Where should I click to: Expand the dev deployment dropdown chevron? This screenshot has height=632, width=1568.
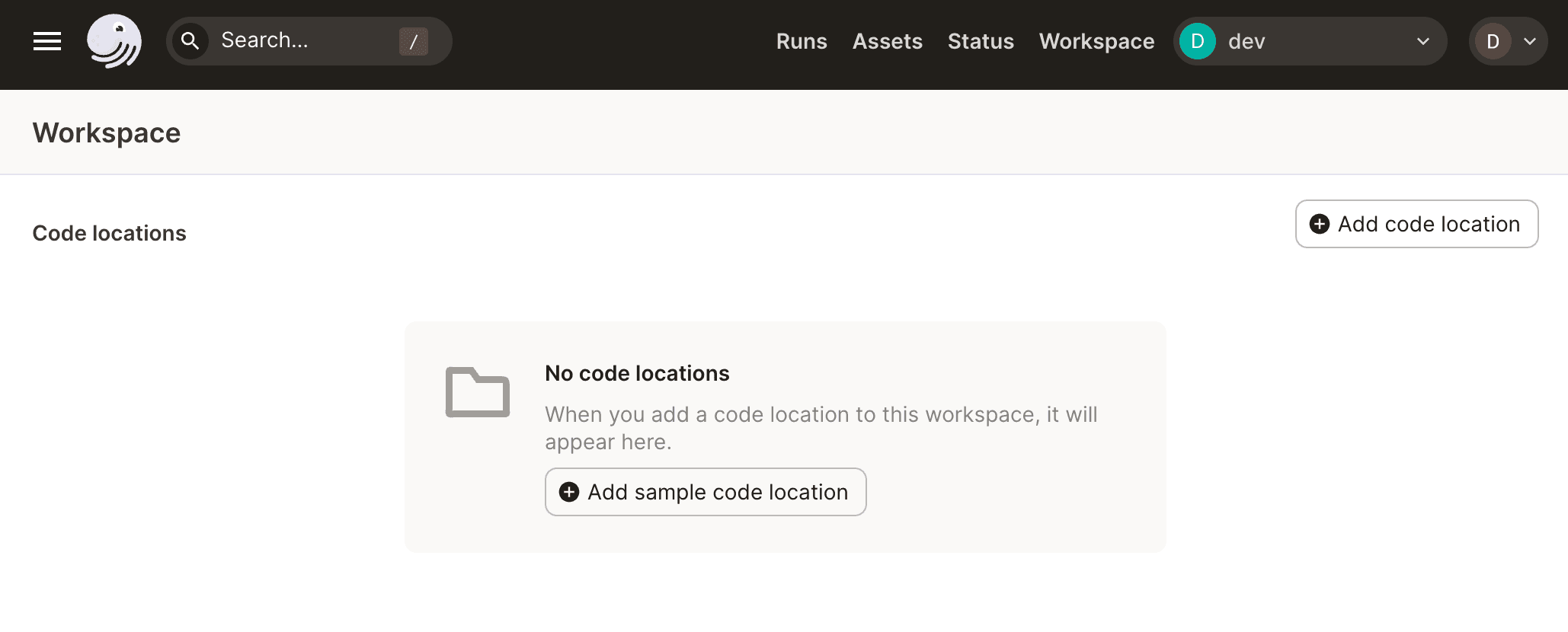(x=1422, y=41)
